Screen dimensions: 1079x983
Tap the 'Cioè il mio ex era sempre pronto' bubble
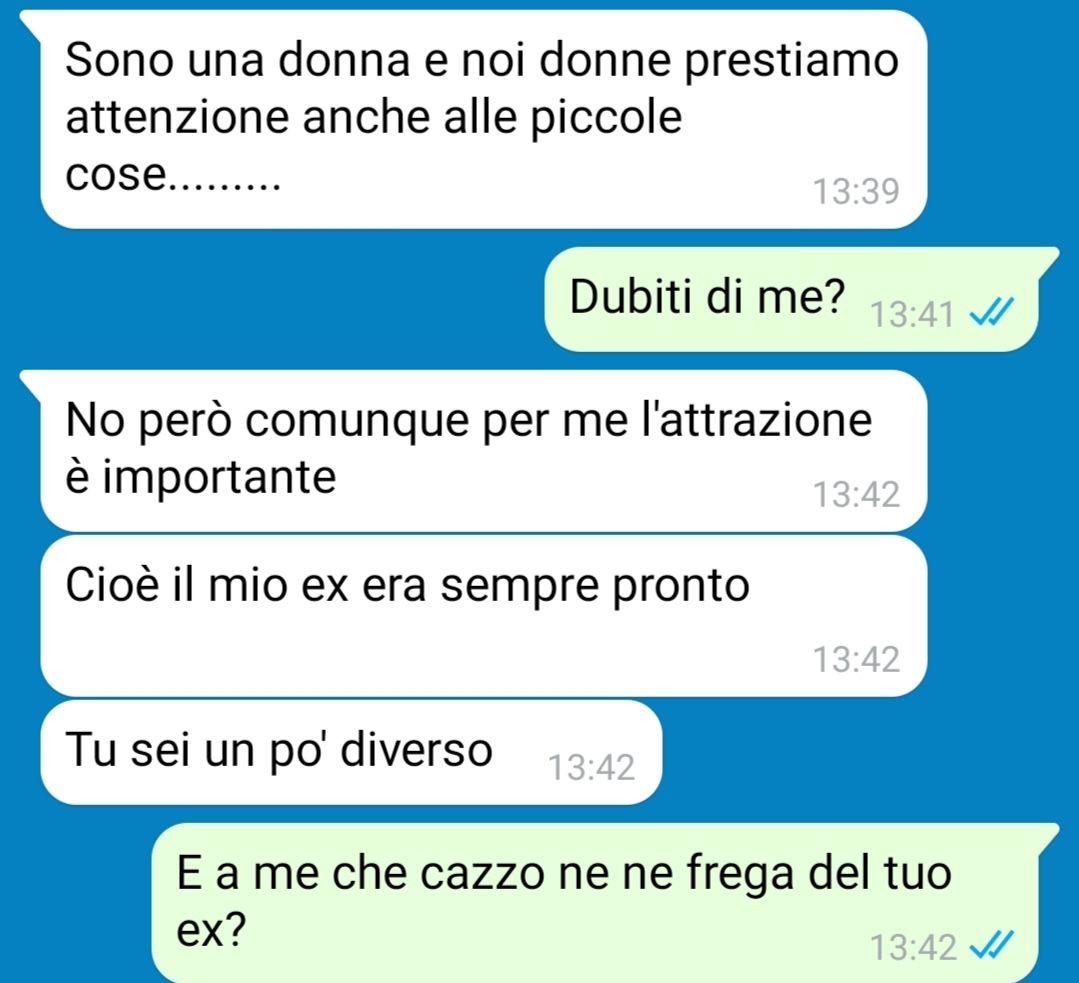pyautogui.click(x=483, y=616)
